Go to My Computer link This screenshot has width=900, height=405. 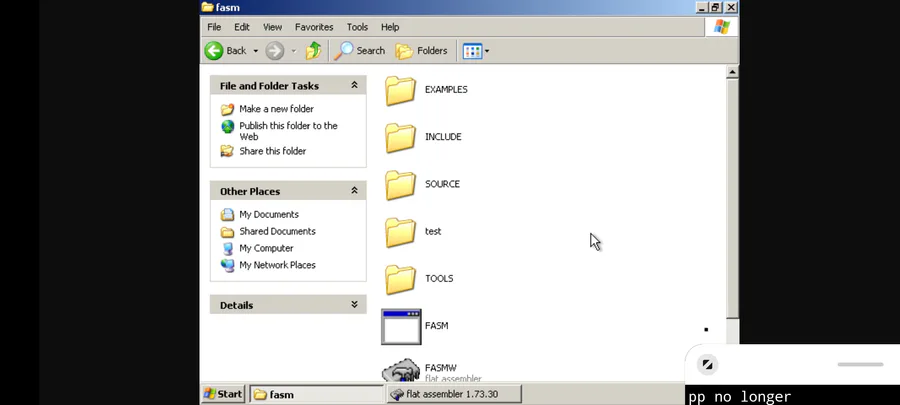coord(266,248)
